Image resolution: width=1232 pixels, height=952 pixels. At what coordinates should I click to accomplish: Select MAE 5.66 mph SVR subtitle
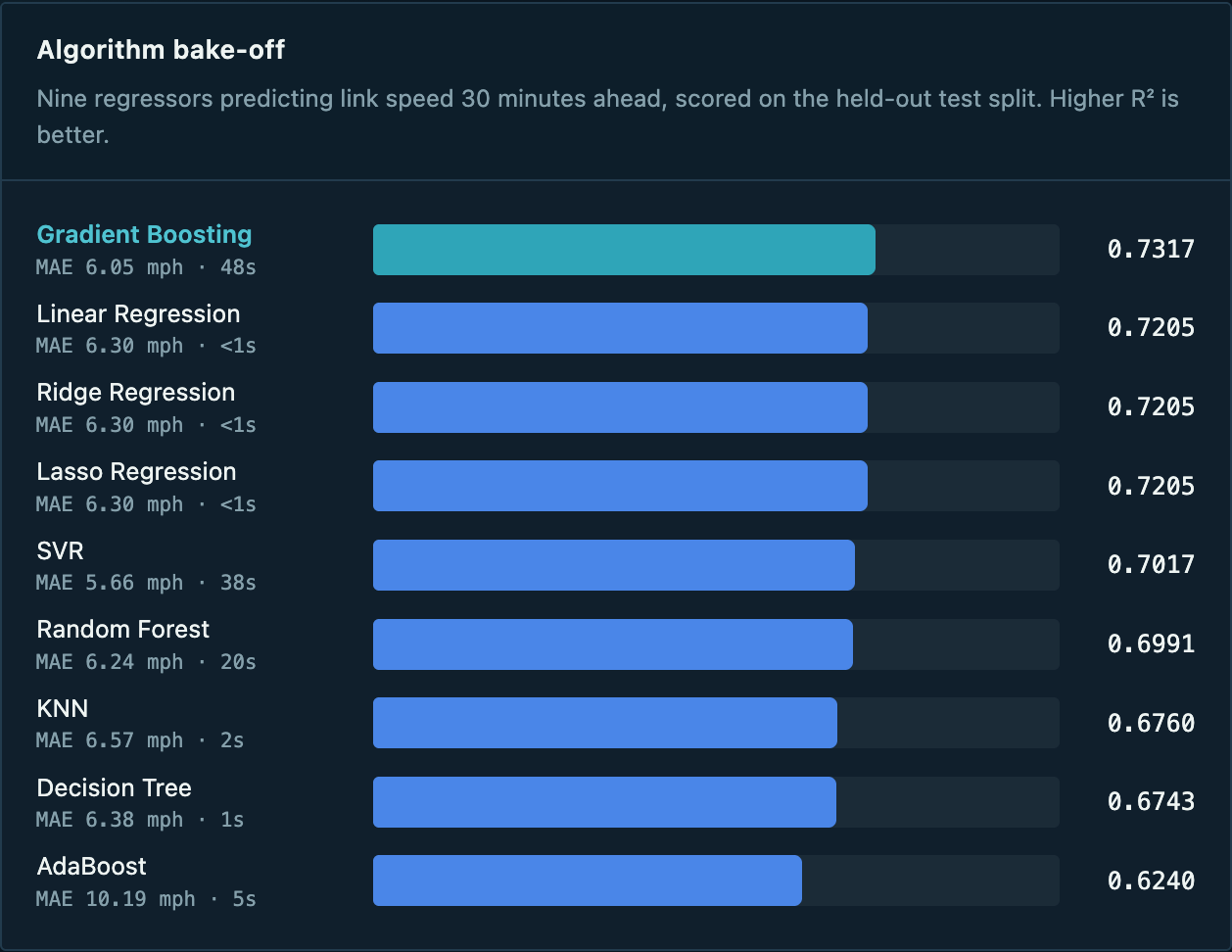pyautogui.click(x=146, y=583)
